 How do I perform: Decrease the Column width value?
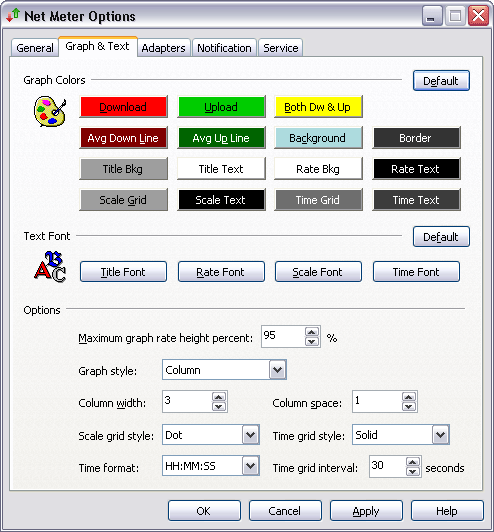click(219, 406)
